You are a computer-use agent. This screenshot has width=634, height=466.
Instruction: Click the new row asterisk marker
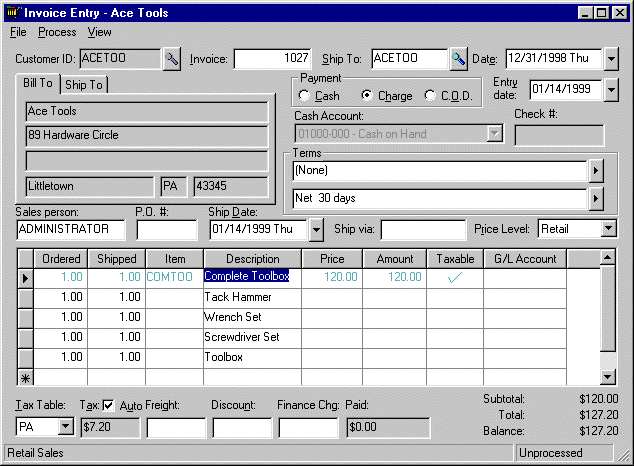[25, 377]
